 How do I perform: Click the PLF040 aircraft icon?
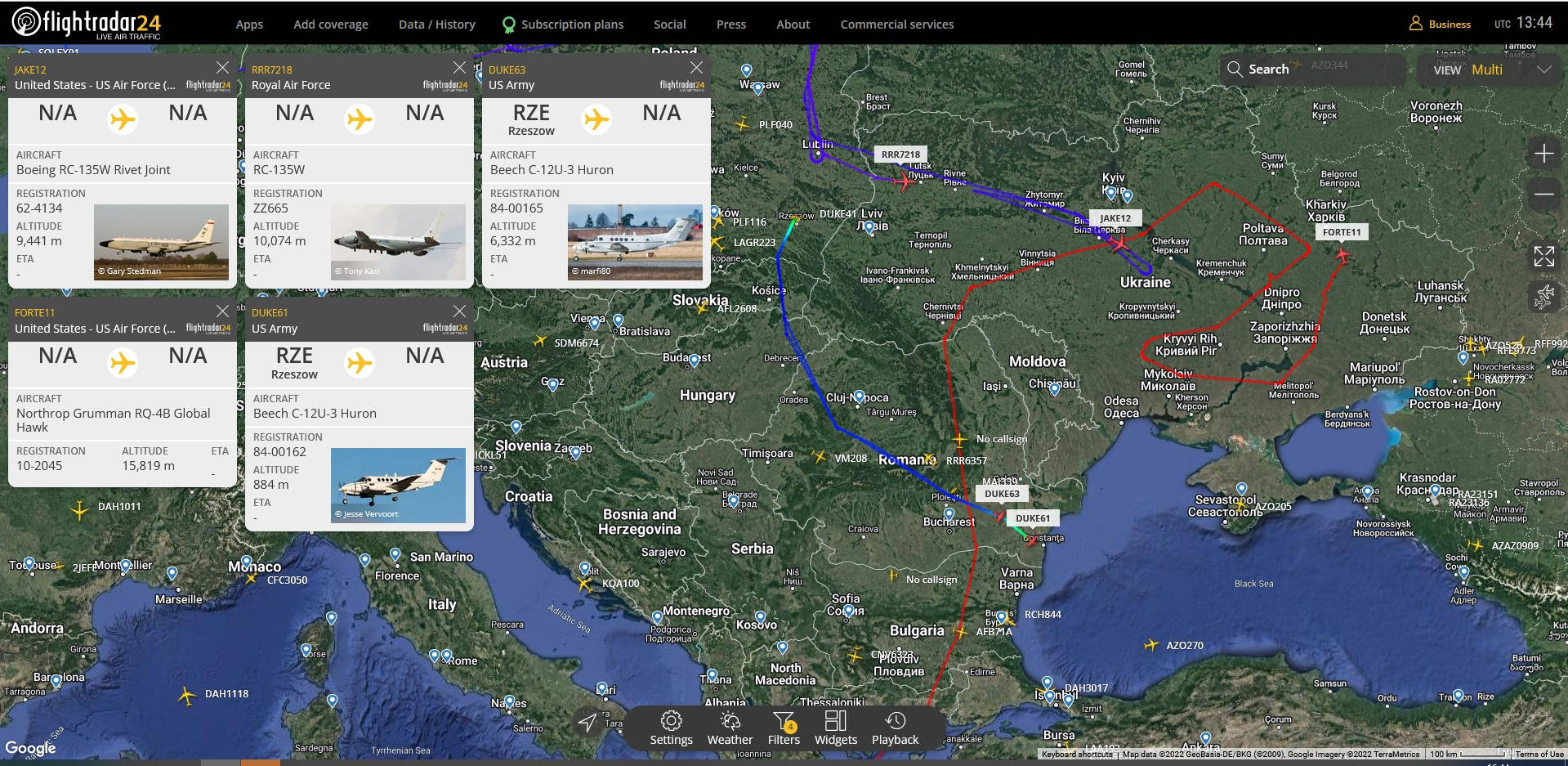coord(743,124)
